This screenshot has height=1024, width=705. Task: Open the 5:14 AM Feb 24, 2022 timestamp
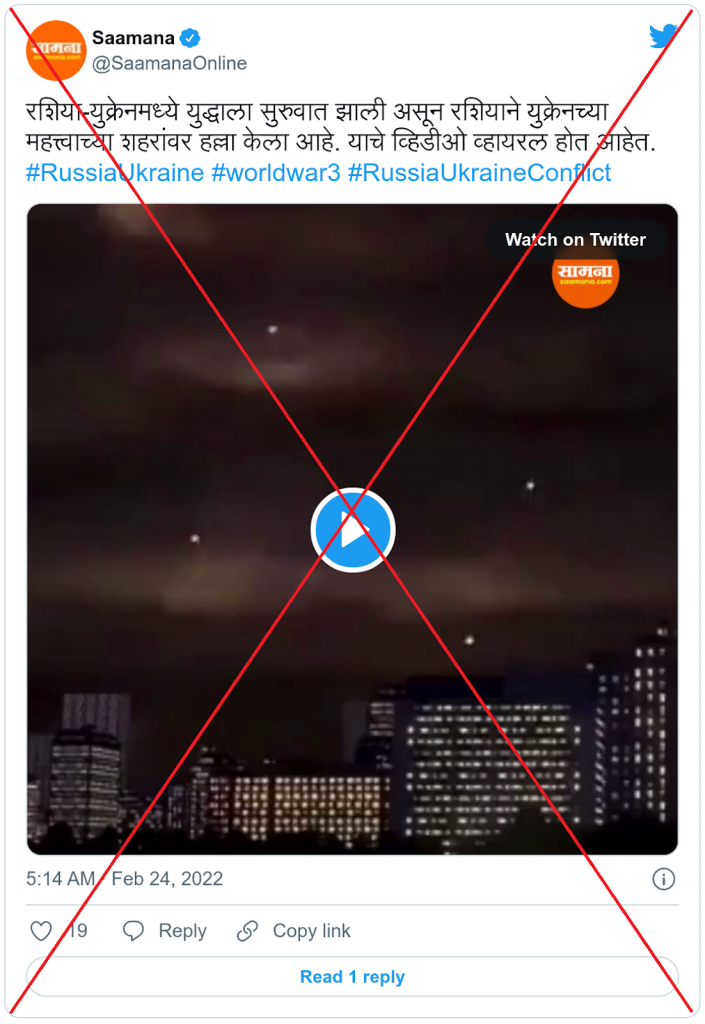point(125,879)
